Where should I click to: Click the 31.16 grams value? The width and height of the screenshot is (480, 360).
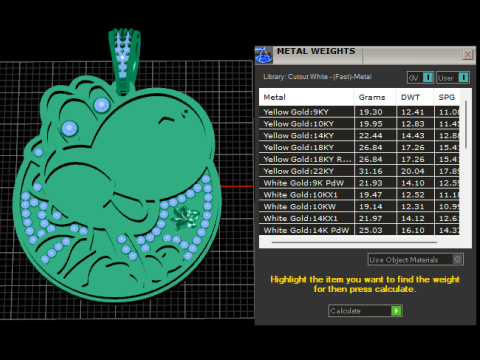pos(371,171)
